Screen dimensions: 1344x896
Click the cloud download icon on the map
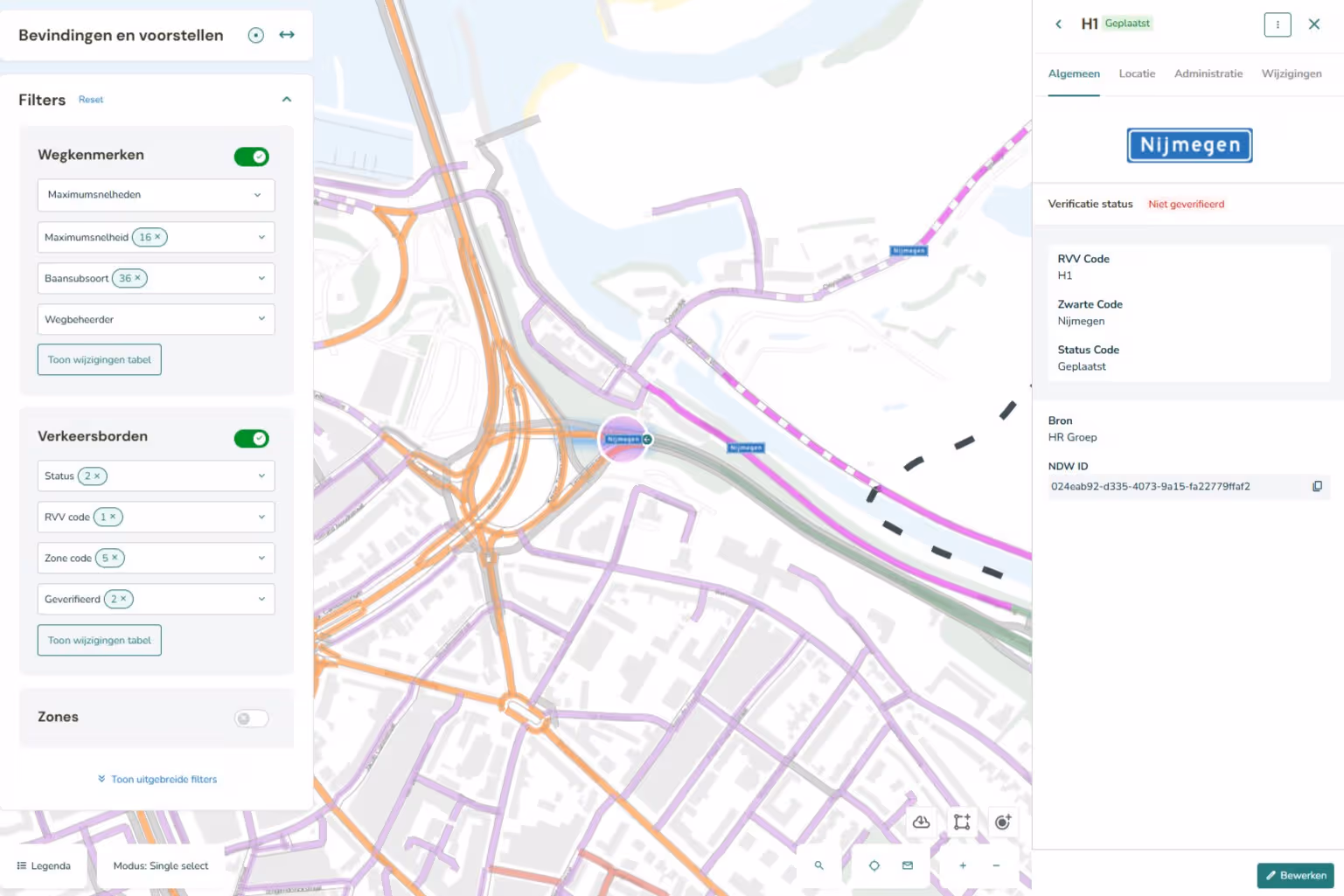tap(921, 822)
